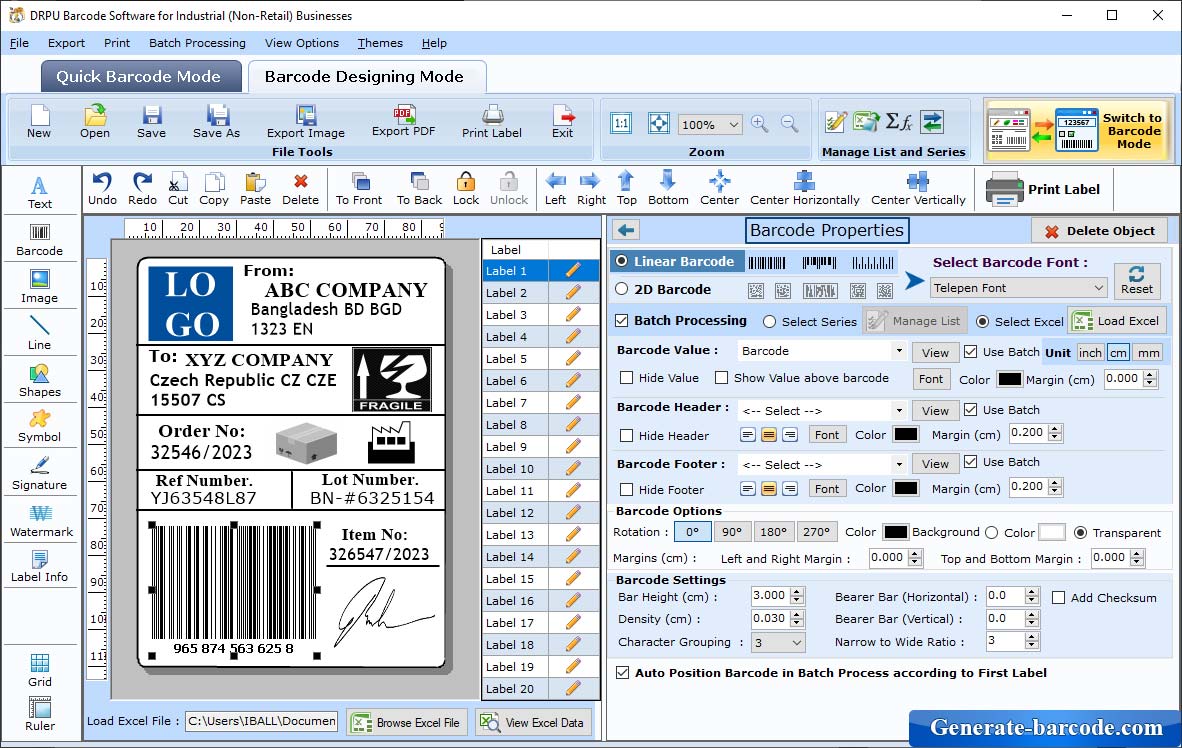Lock the selected object
Screen dimensions: 1182x748
tap(466, 189)
